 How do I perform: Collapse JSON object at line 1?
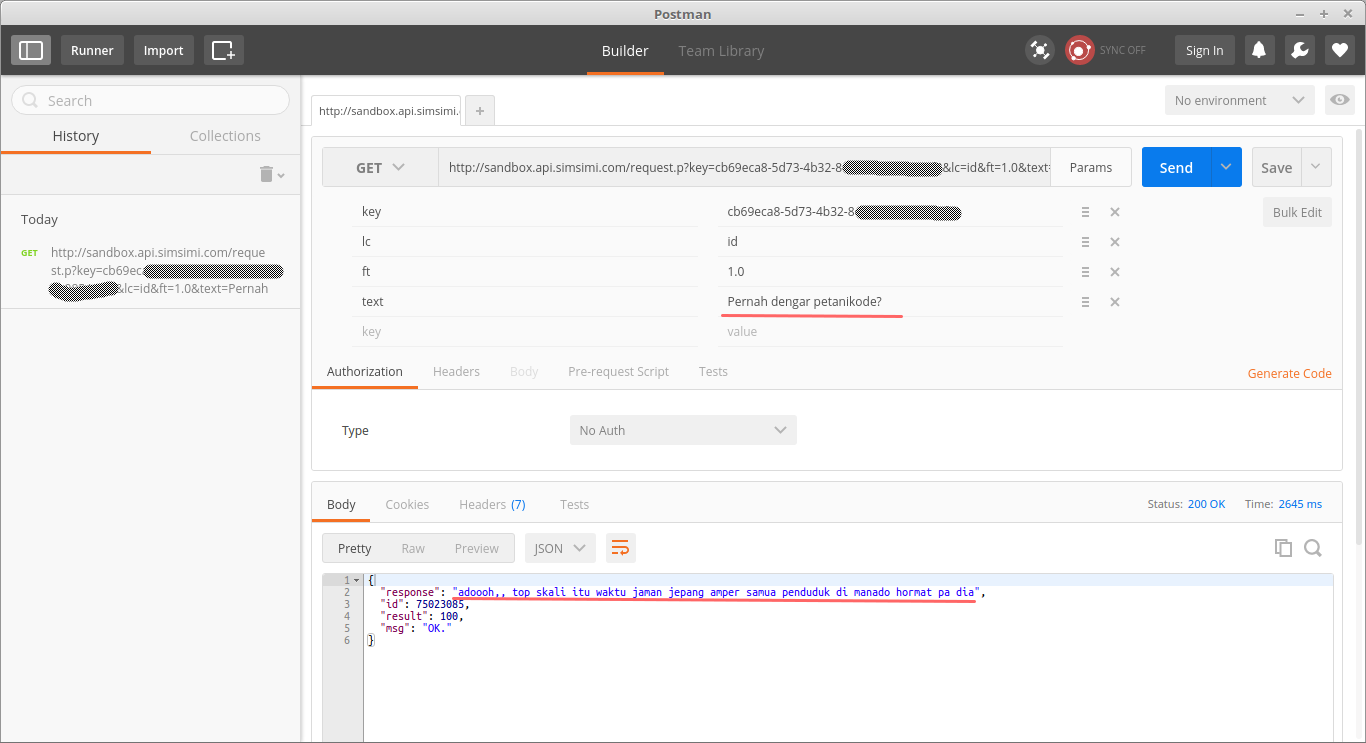point(356,580)
